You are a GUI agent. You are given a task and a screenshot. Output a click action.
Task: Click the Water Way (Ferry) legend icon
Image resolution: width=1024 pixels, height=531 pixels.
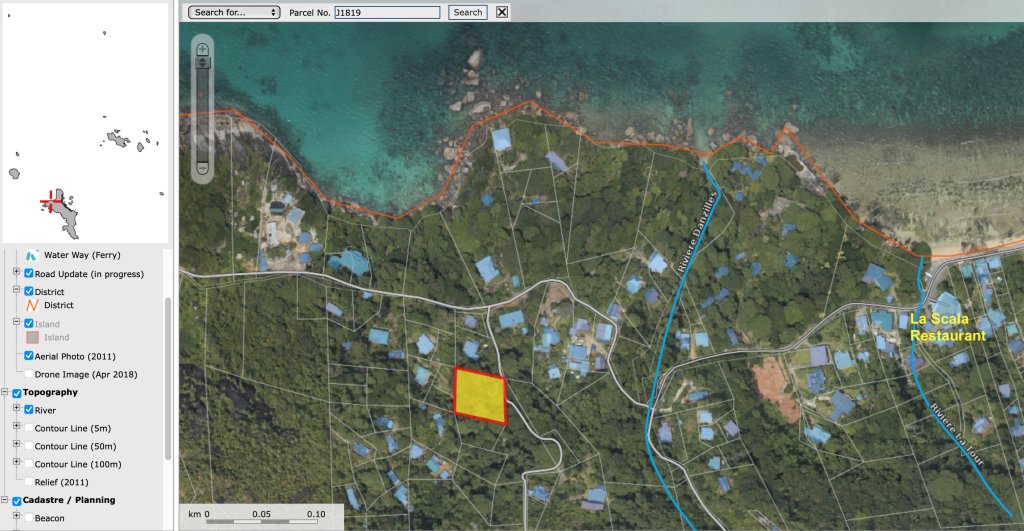pyautogui.click(x=30, y=255)
